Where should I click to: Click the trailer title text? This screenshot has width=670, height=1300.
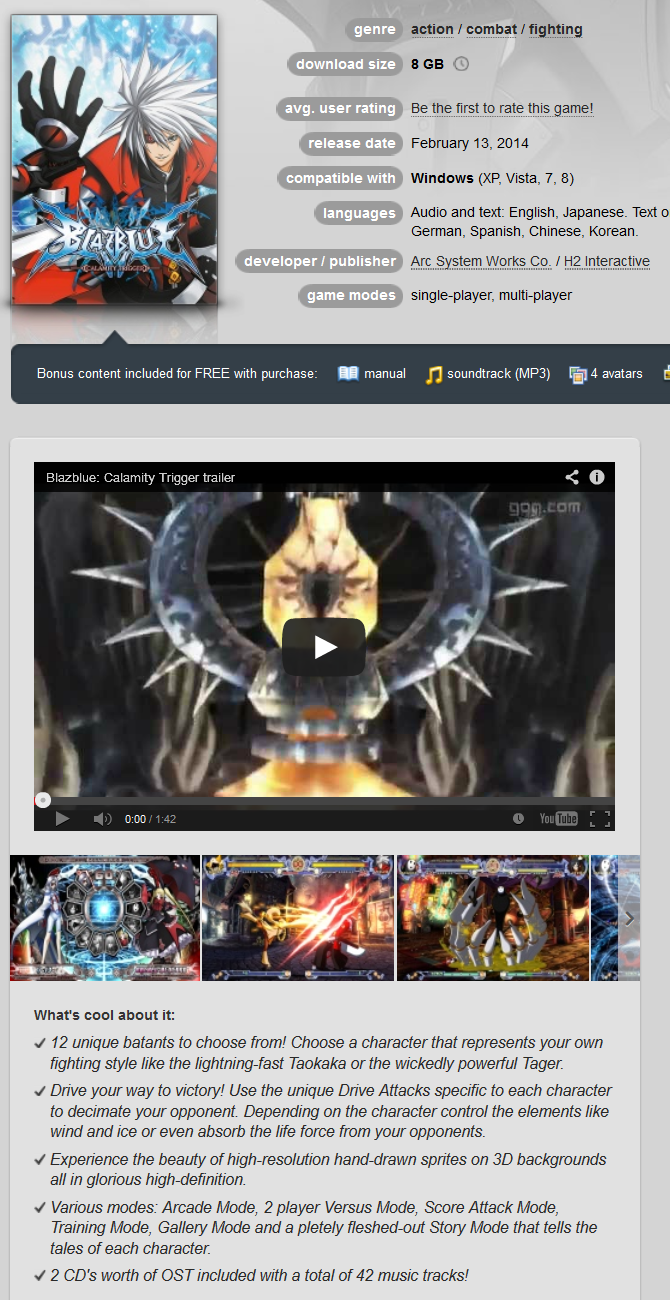pos(140,478)
